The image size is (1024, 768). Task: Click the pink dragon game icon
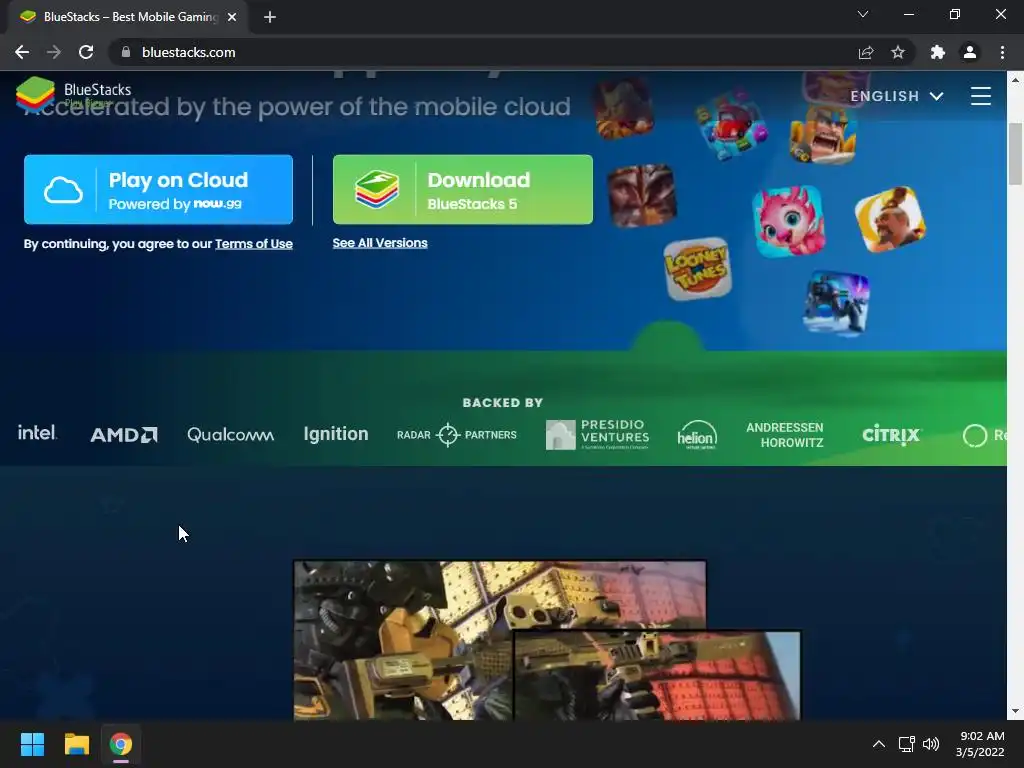click(788, 221)
